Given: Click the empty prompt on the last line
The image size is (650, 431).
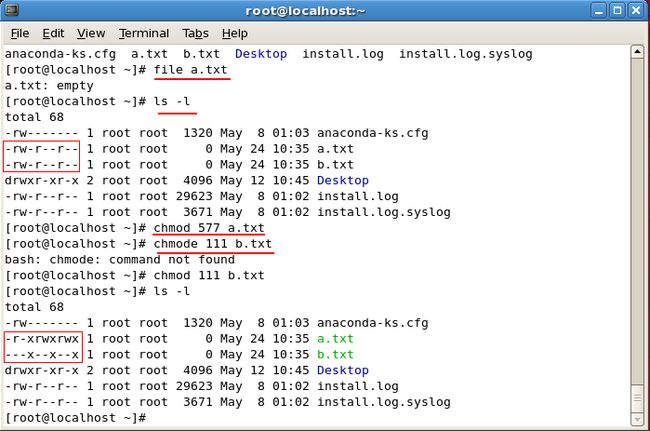Looking at the screenshot, I should point(75,418).
